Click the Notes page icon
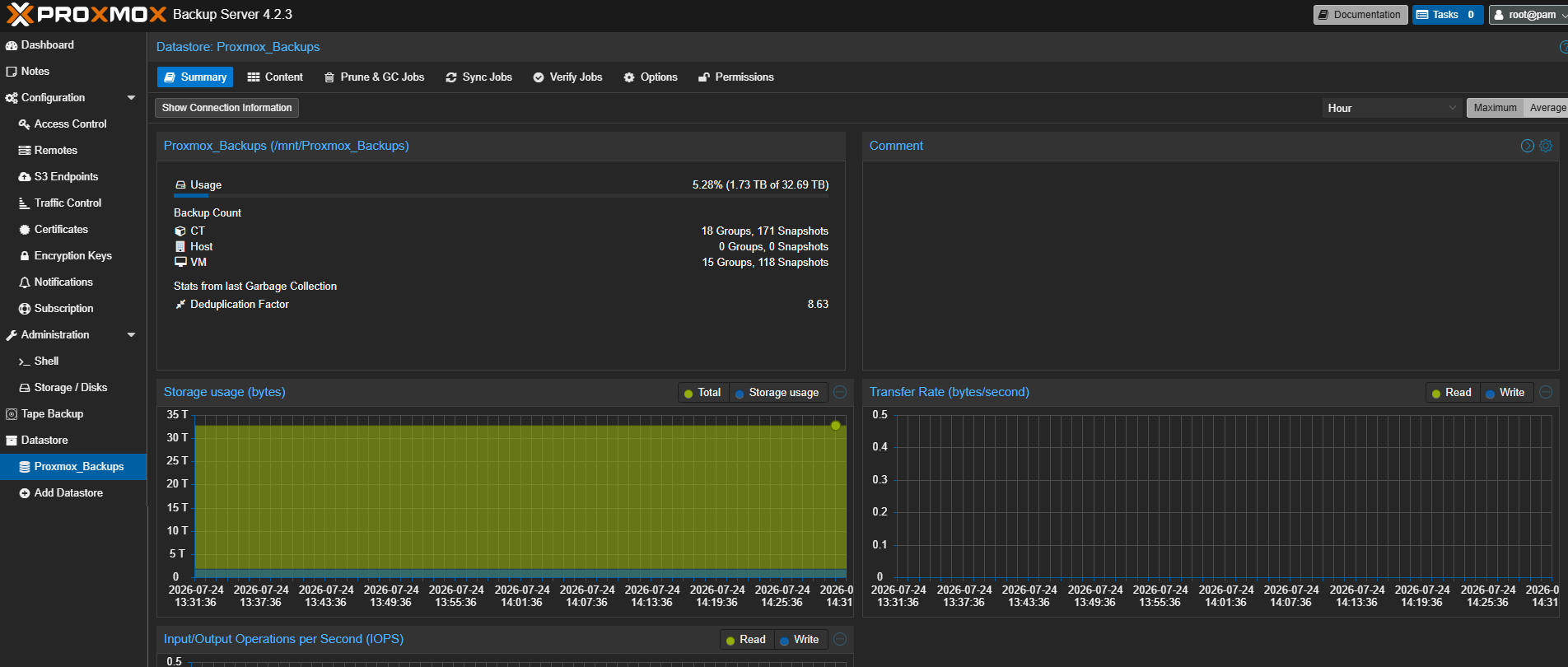This screenshot has height=667, width=1568. pyautogui.click(x=12, y=72)
